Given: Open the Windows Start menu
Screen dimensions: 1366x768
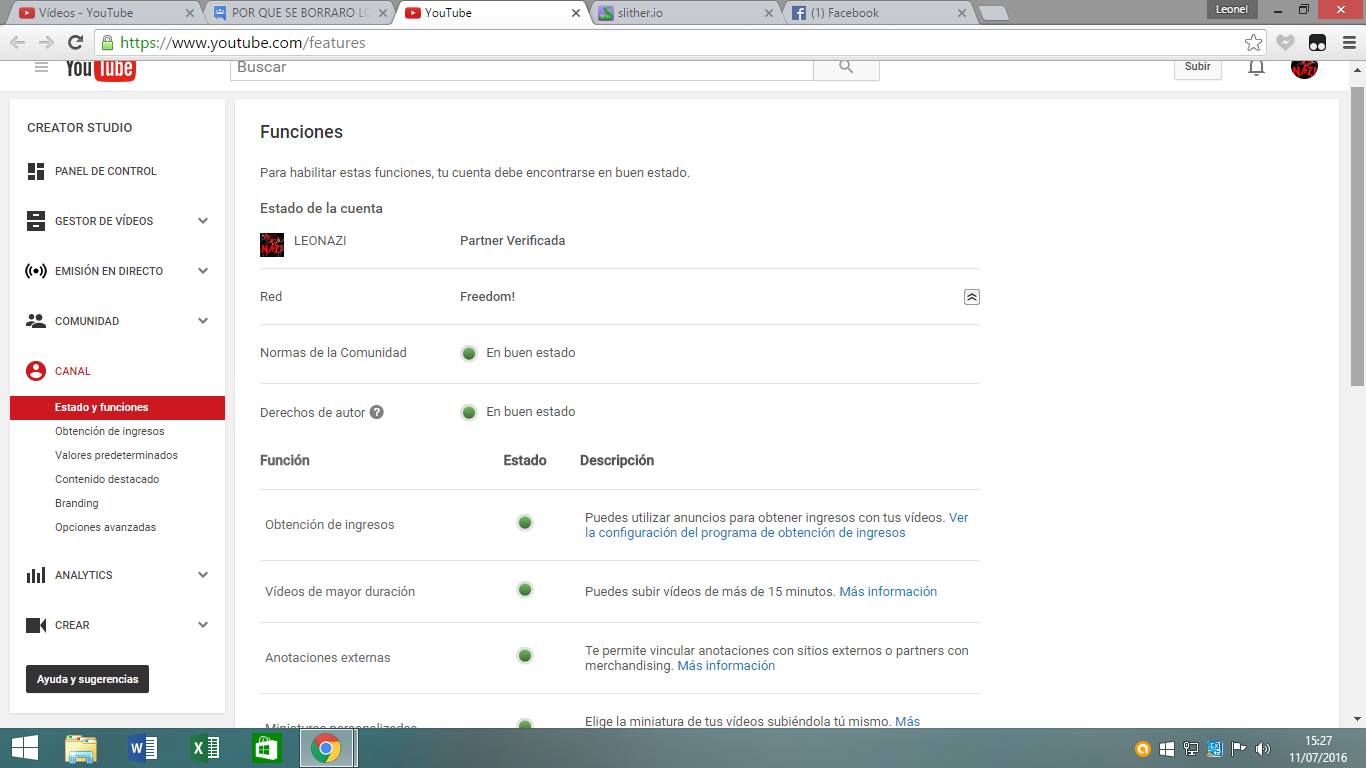Looking at the screenshot, I should click(x=24, y=748).
